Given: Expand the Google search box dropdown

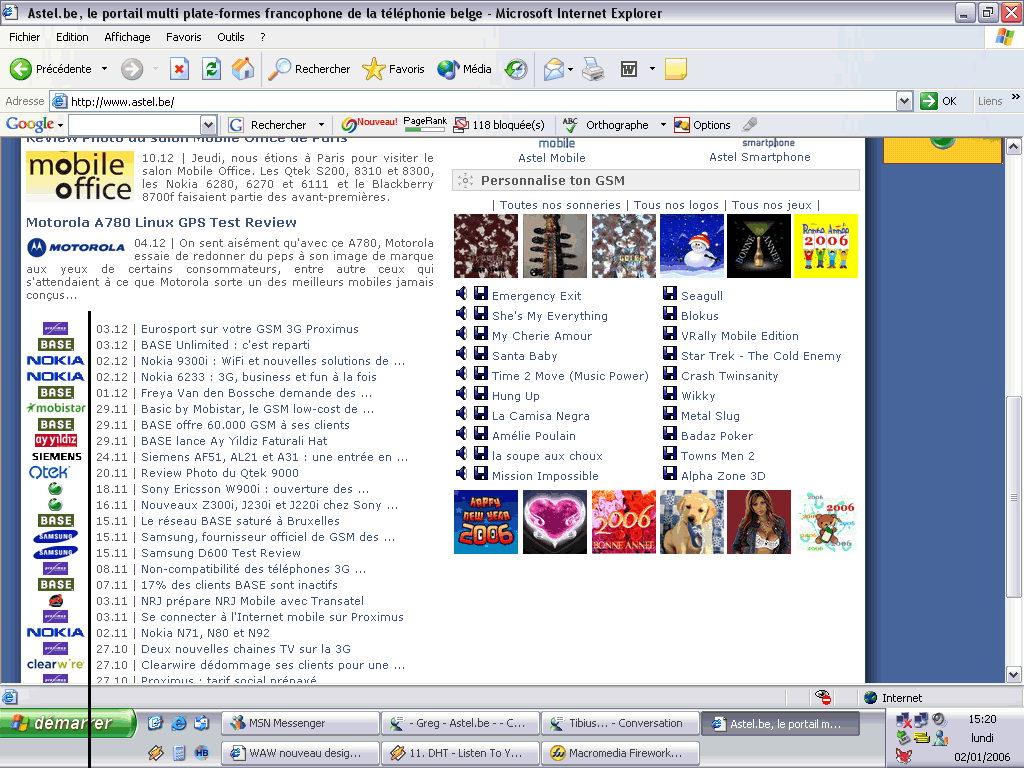Looking at the screenshot, I should pos(208,125).
